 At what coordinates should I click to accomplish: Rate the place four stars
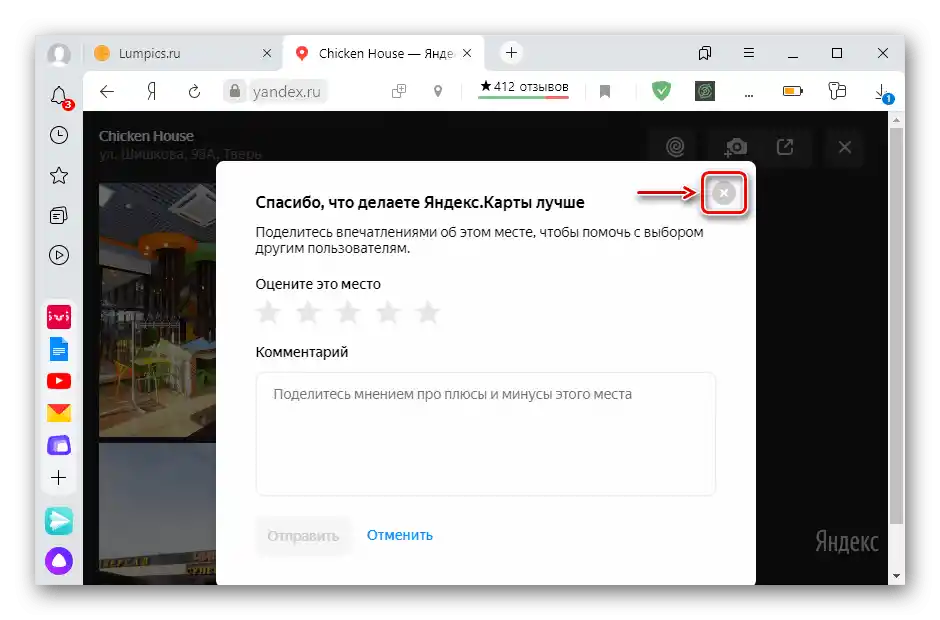[388, 312]
